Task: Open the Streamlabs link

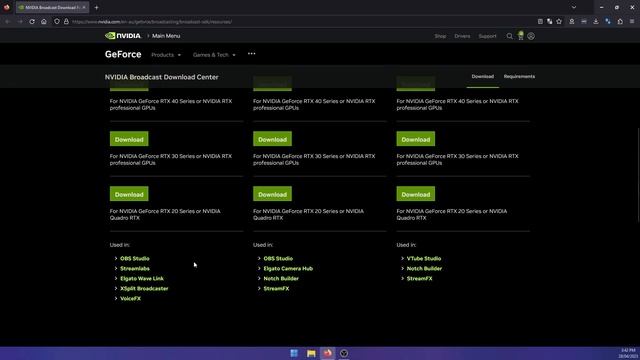Action: [135, 269]
